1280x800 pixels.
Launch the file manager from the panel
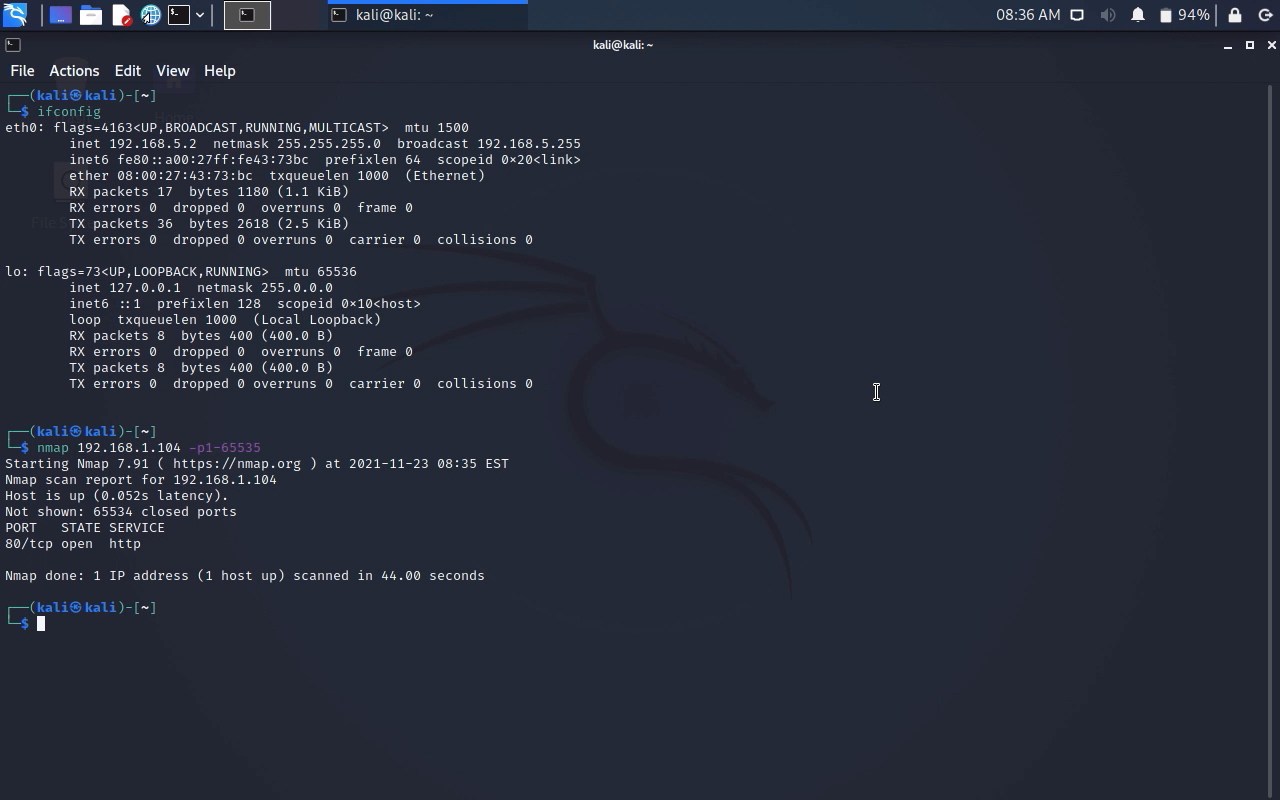tap(91, 15)
